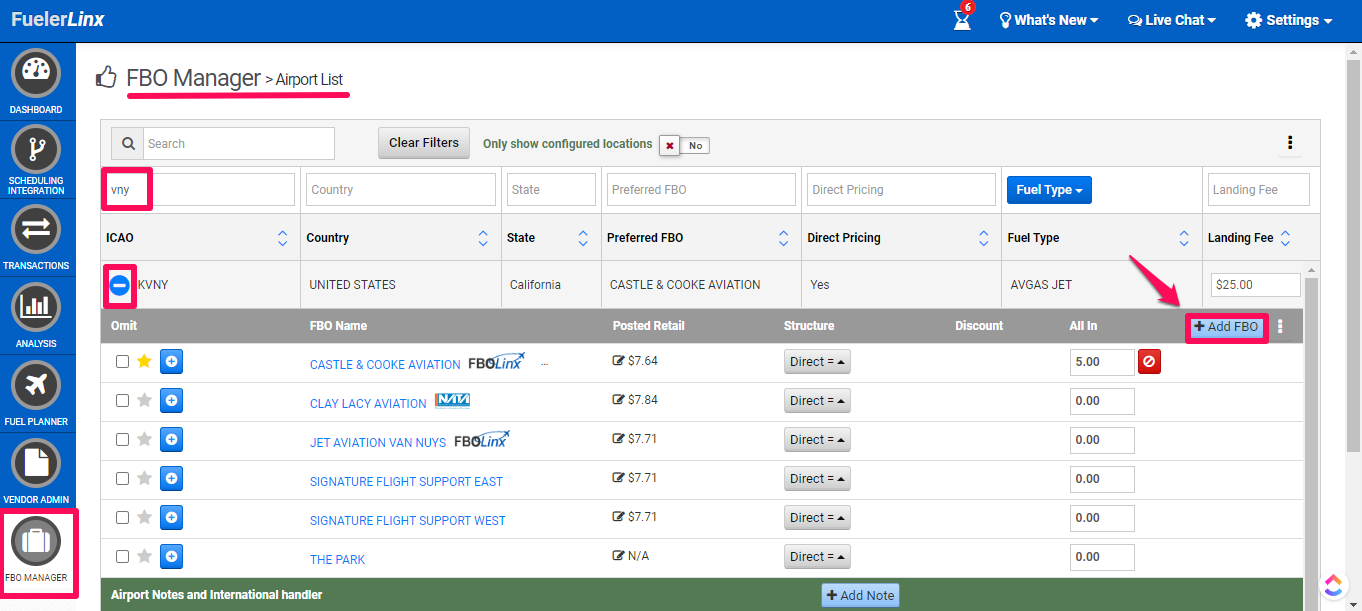Click the search magnifier icon

tap(128, 143)
